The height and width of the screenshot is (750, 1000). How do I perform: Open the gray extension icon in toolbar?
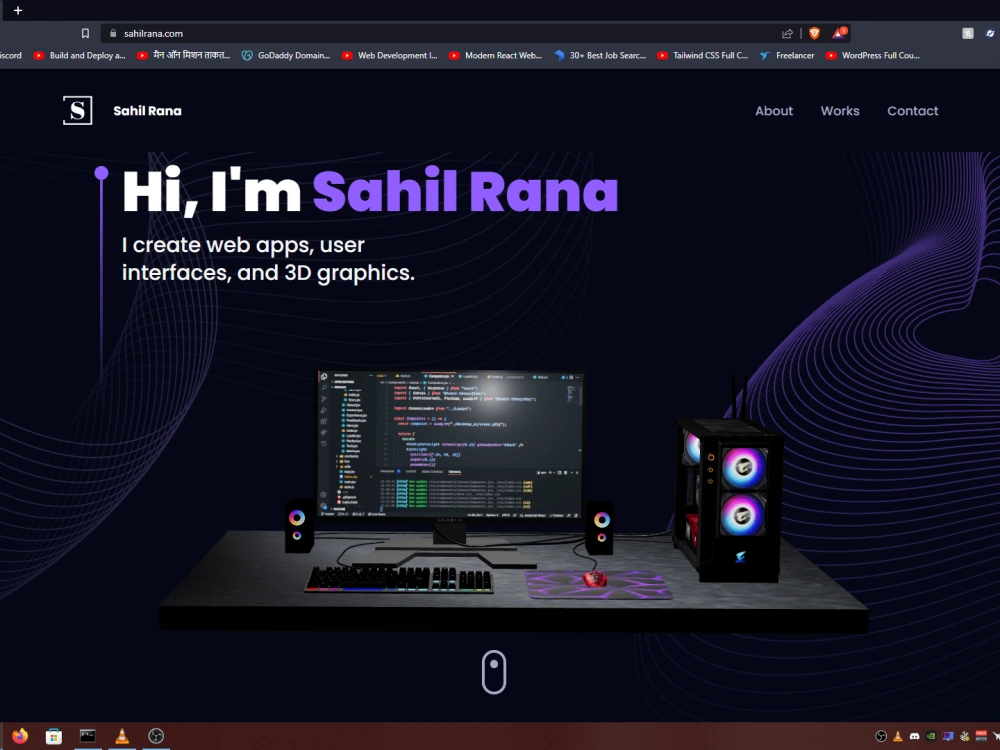967,34
